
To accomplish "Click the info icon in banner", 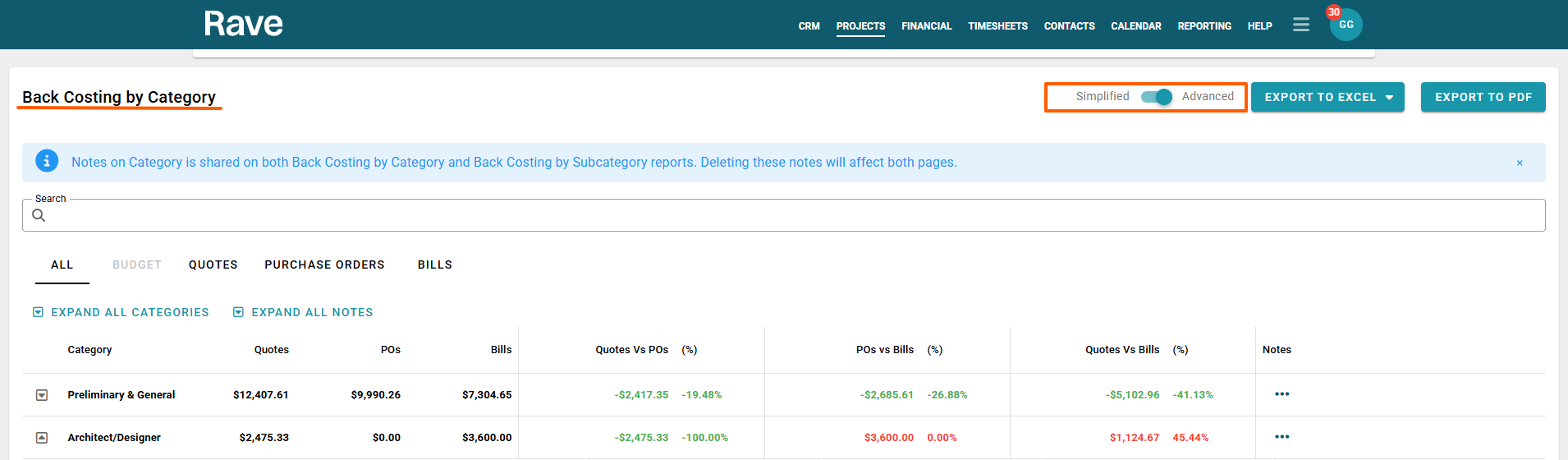I will (x=47, y=161).
